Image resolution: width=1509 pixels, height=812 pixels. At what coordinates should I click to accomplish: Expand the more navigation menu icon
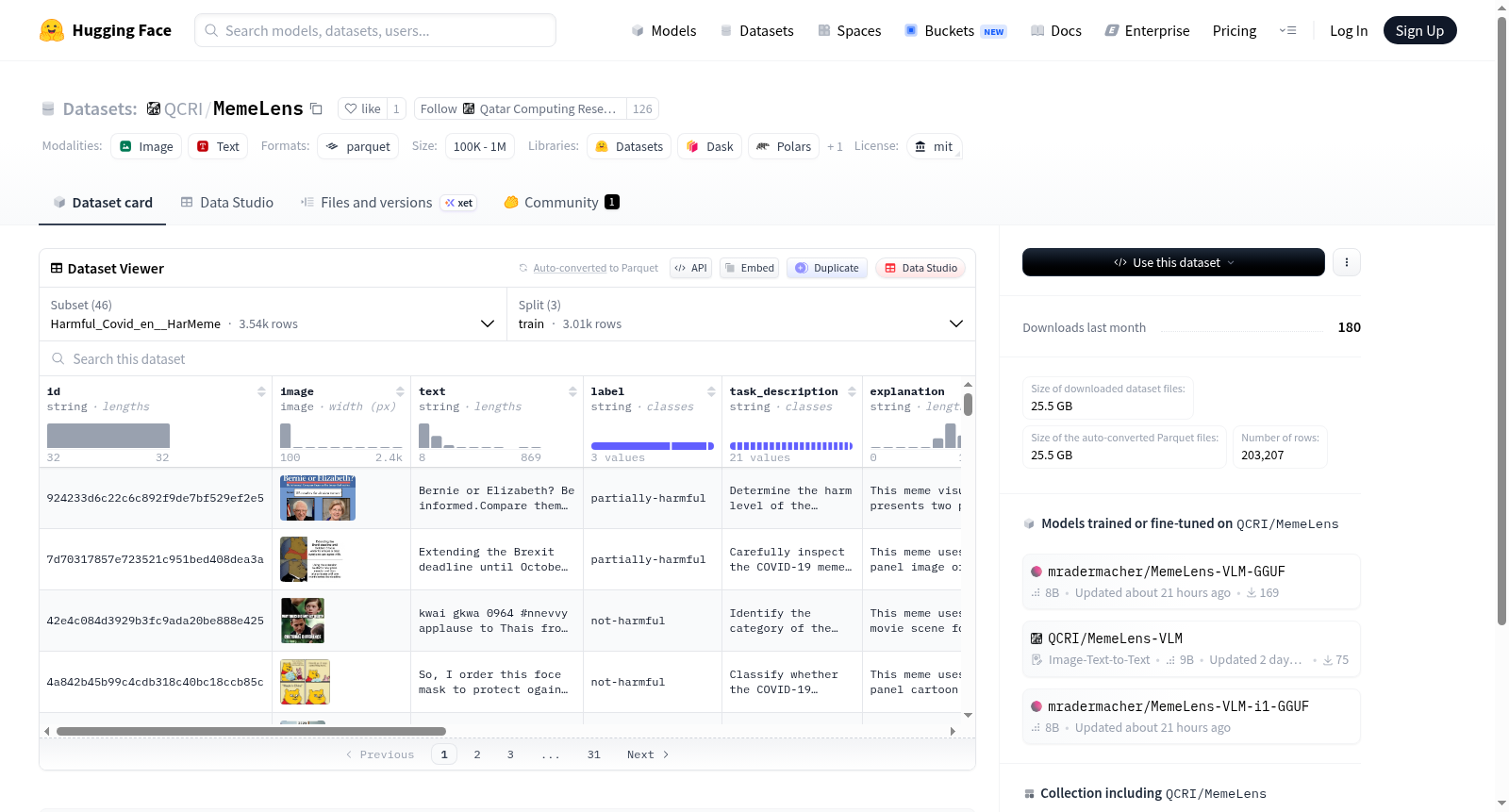1287,30
